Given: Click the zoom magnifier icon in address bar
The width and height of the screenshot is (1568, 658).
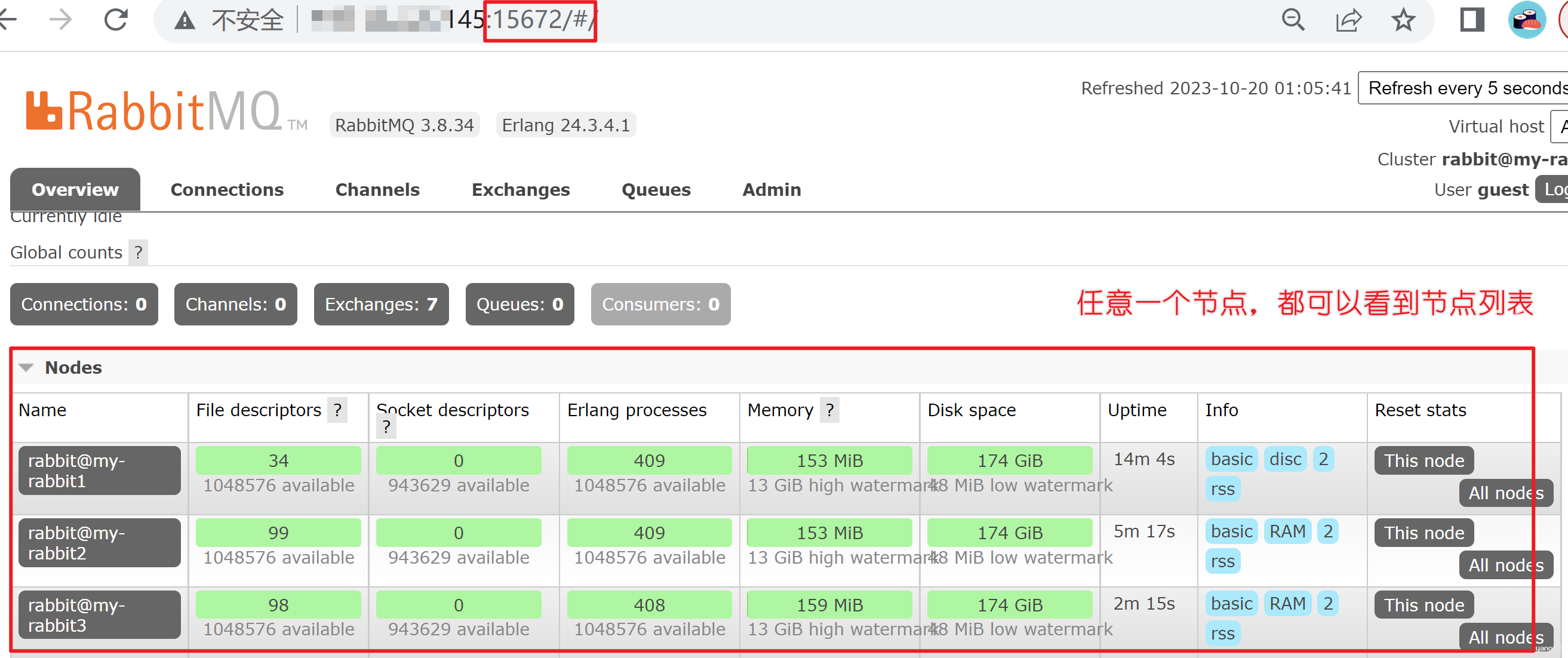Looking at the screenshot, I should click(1293, 20).
